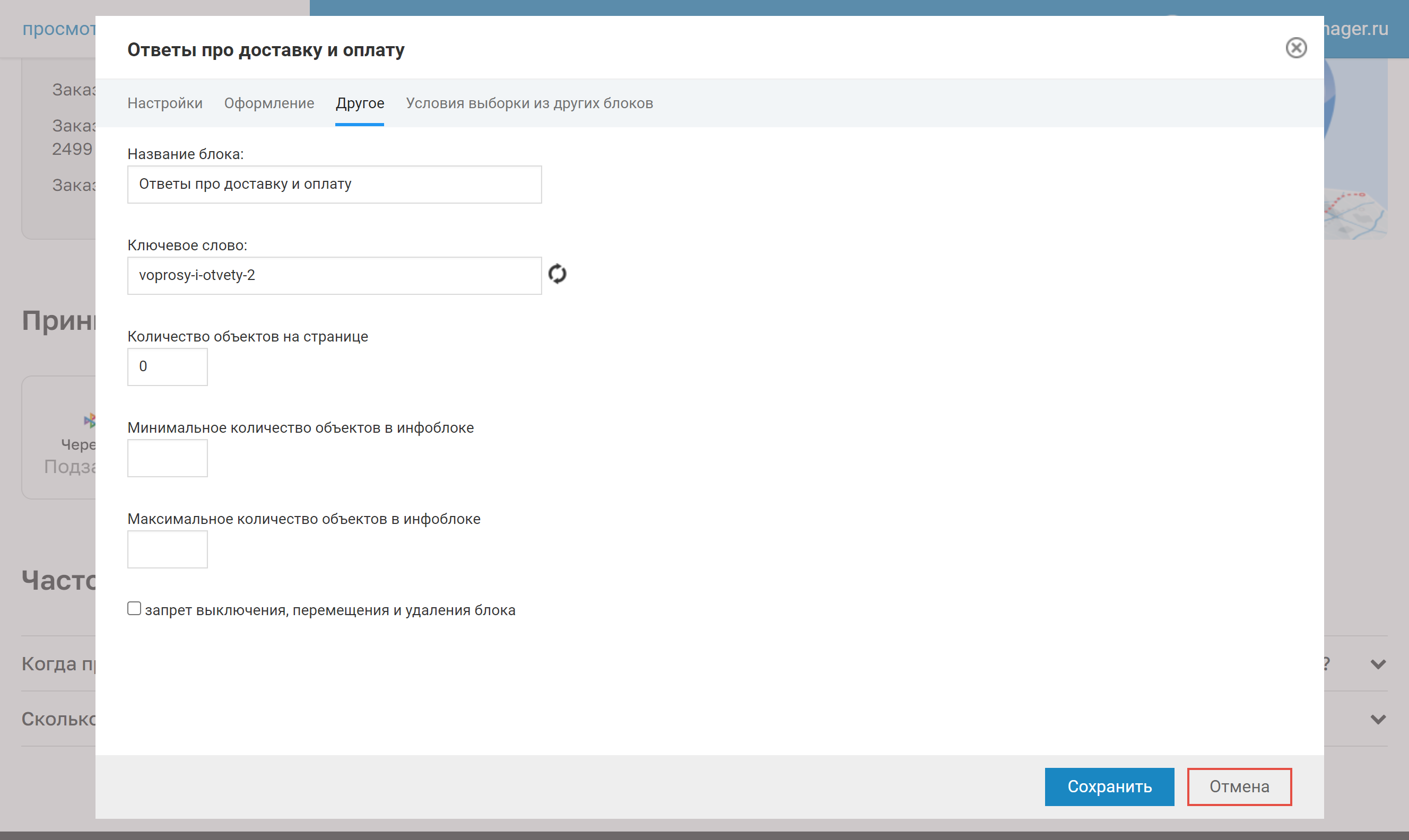Expand the second FAQ question chevron

click(1377, 719)
